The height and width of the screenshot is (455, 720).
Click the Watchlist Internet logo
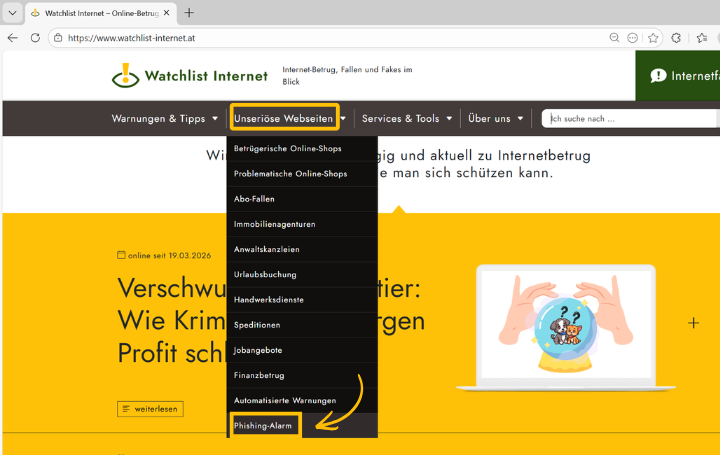[x=190, y=76]
